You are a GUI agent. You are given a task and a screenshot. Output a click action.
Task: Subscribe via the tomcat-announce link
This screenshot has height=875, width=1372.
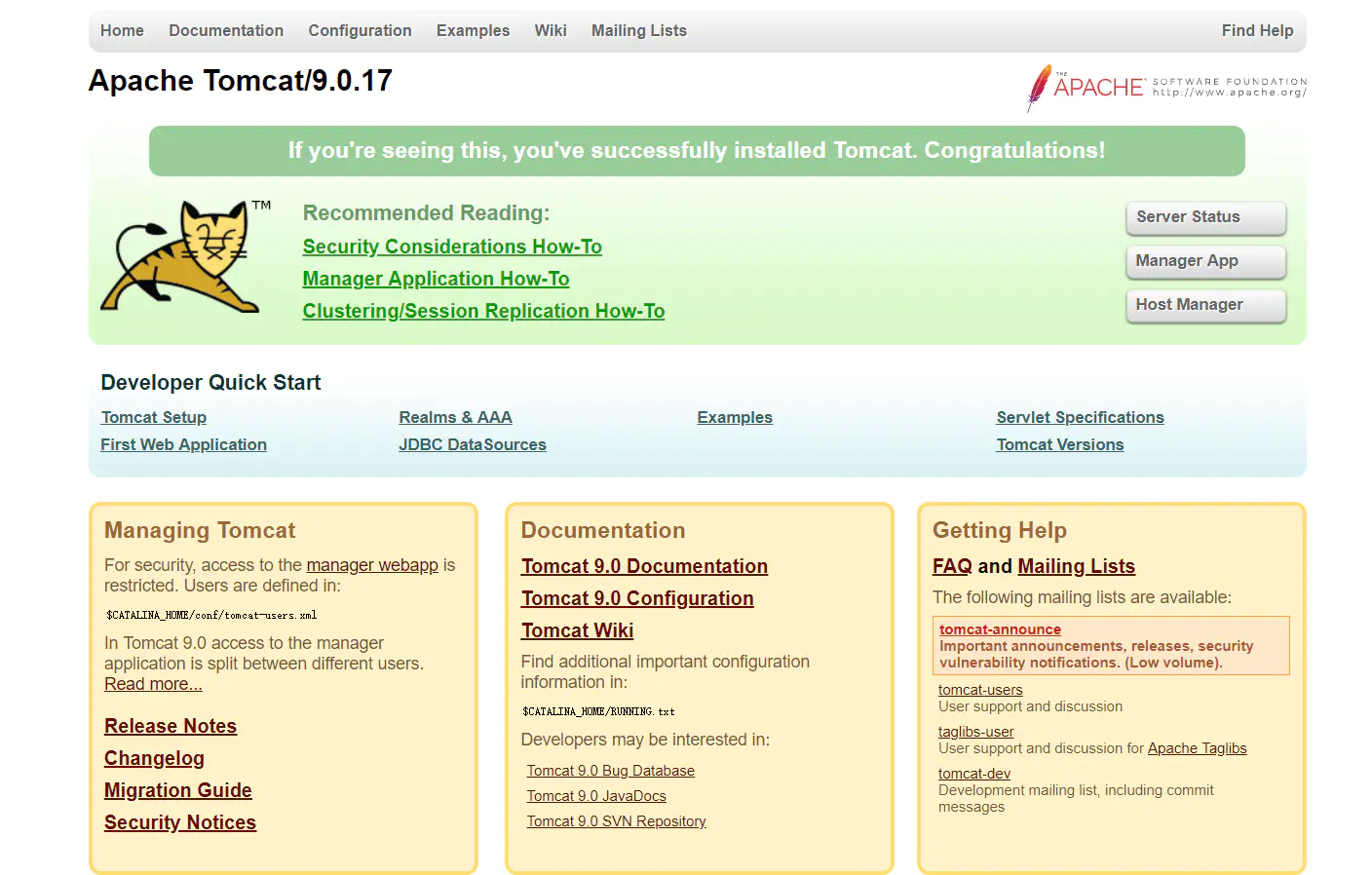click(1000, 629)
